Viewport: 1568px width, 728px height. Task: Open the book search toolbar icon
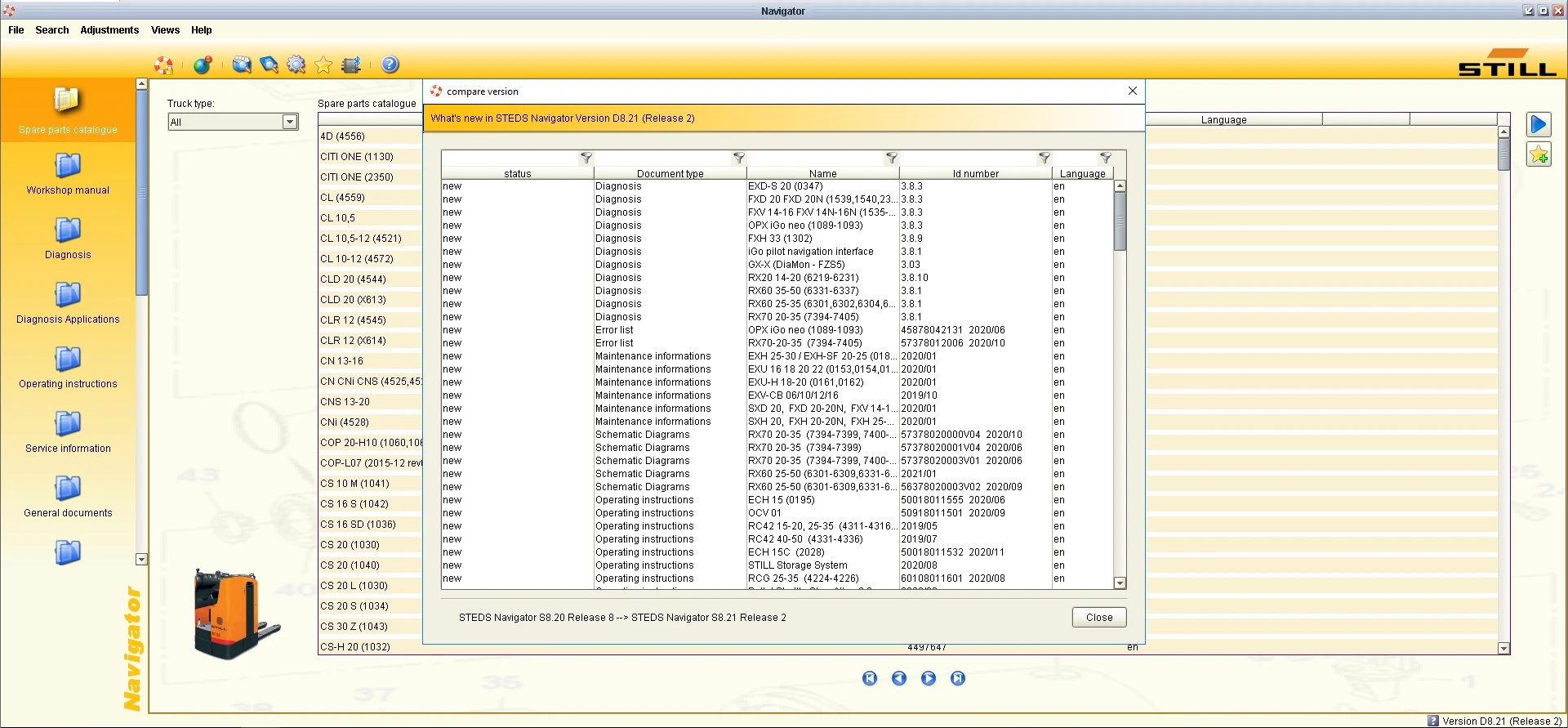pos(269,65)
